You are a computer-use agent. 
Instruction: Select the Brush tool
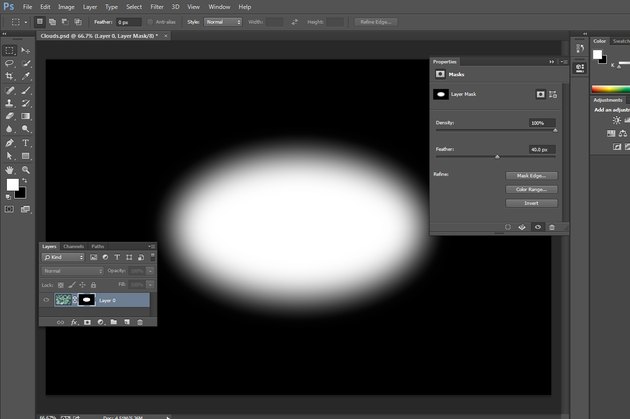(26, 90)
